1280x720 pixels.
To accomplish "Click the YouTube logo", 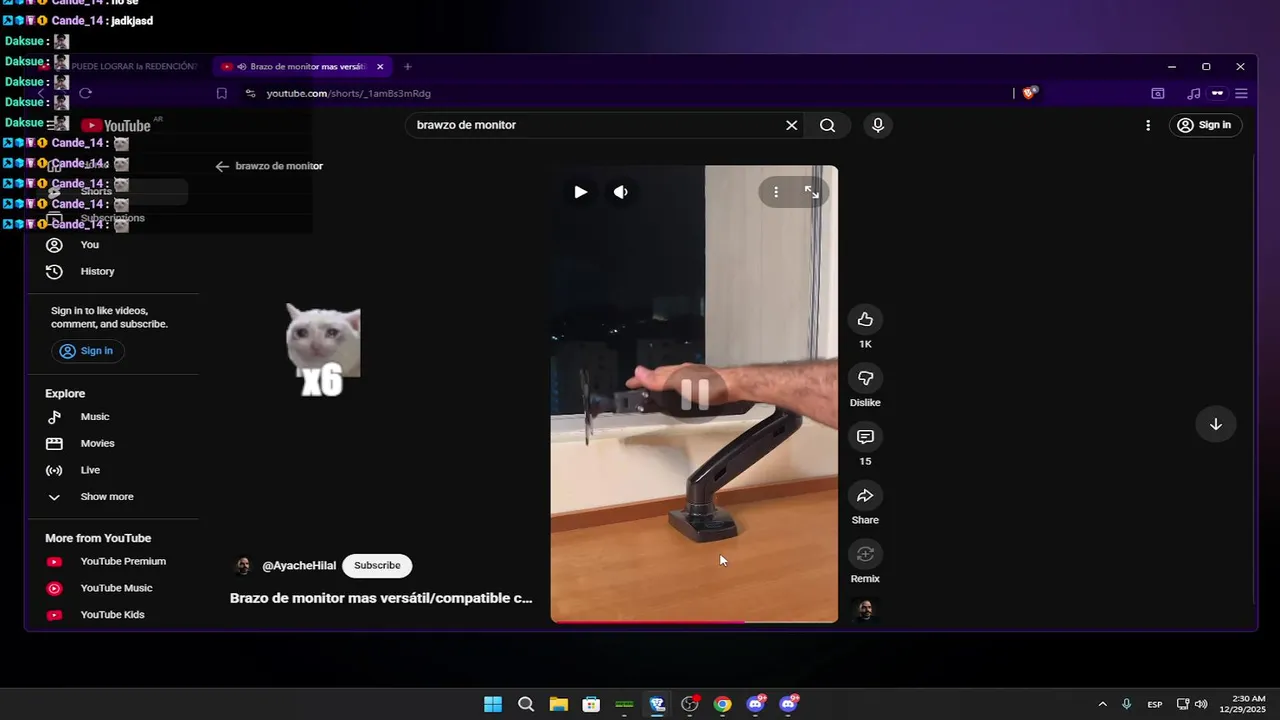I will click(x=116, y=125).
